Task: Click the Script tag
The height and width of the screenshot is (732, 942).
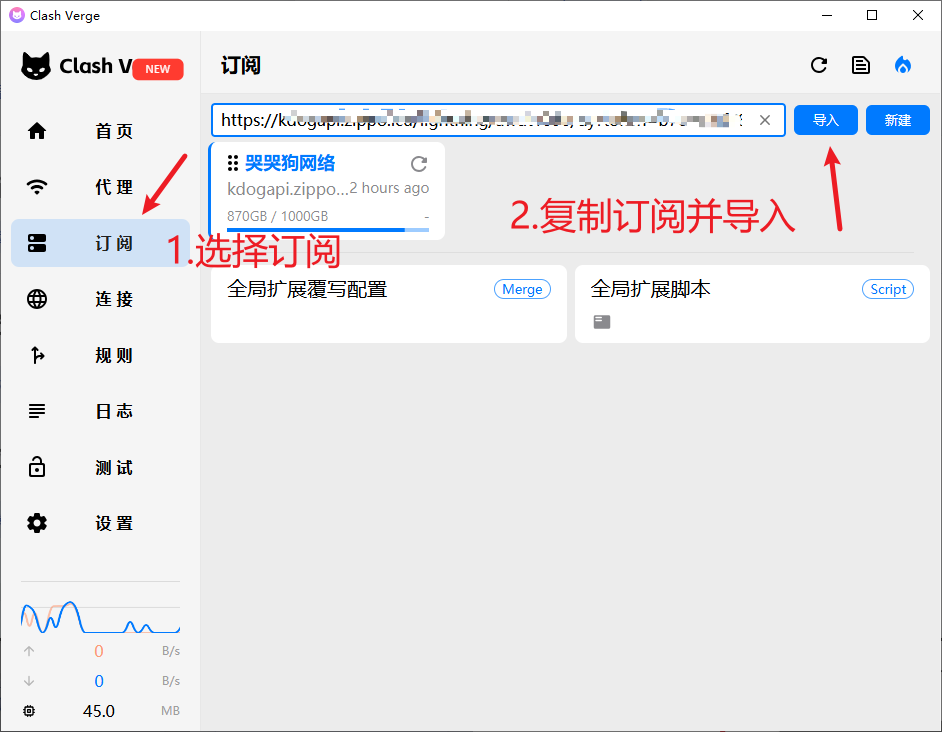Action: 888,289
